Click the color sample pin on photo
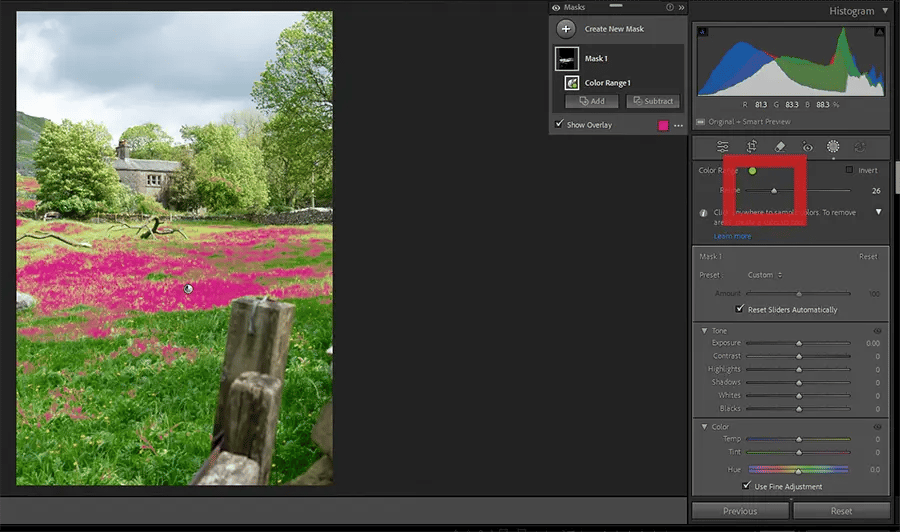The image size is (900, 532). click(188, 289)
